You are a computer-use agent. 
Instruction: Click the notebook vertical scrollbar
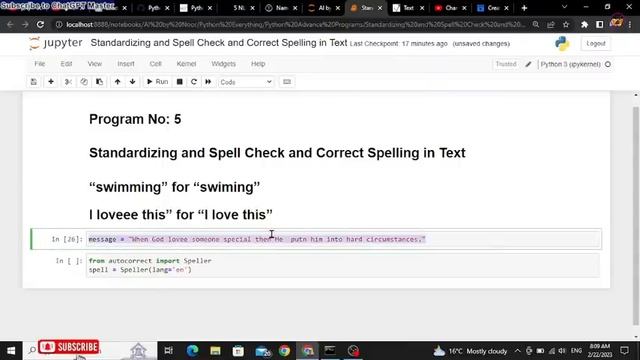[636, 216]
